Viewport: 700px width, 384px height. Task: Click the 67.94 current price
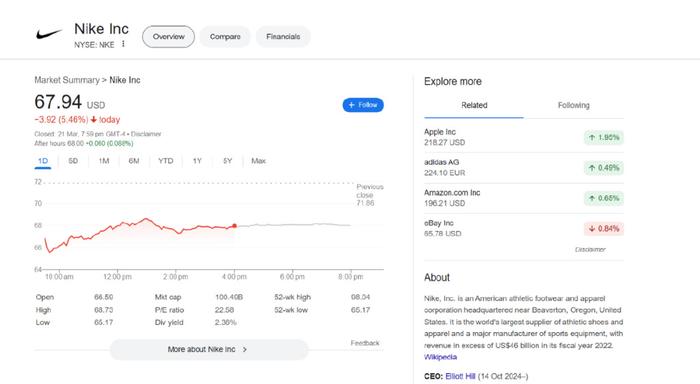tap(58, 102)
